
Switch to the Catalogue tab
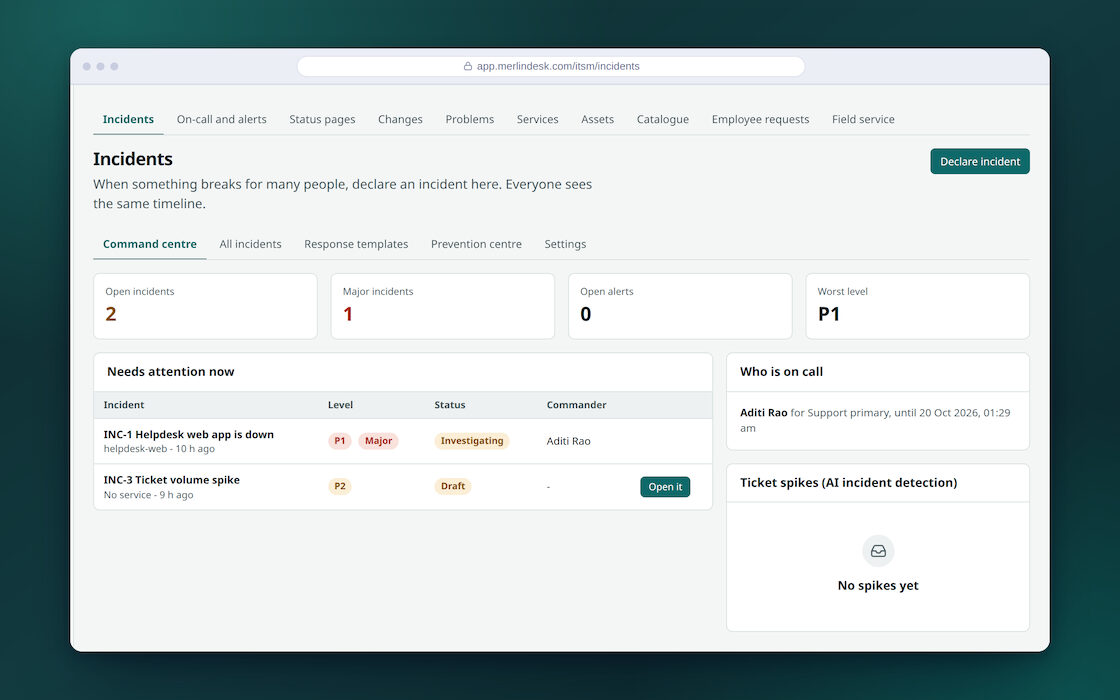click(x=663, y=119)
